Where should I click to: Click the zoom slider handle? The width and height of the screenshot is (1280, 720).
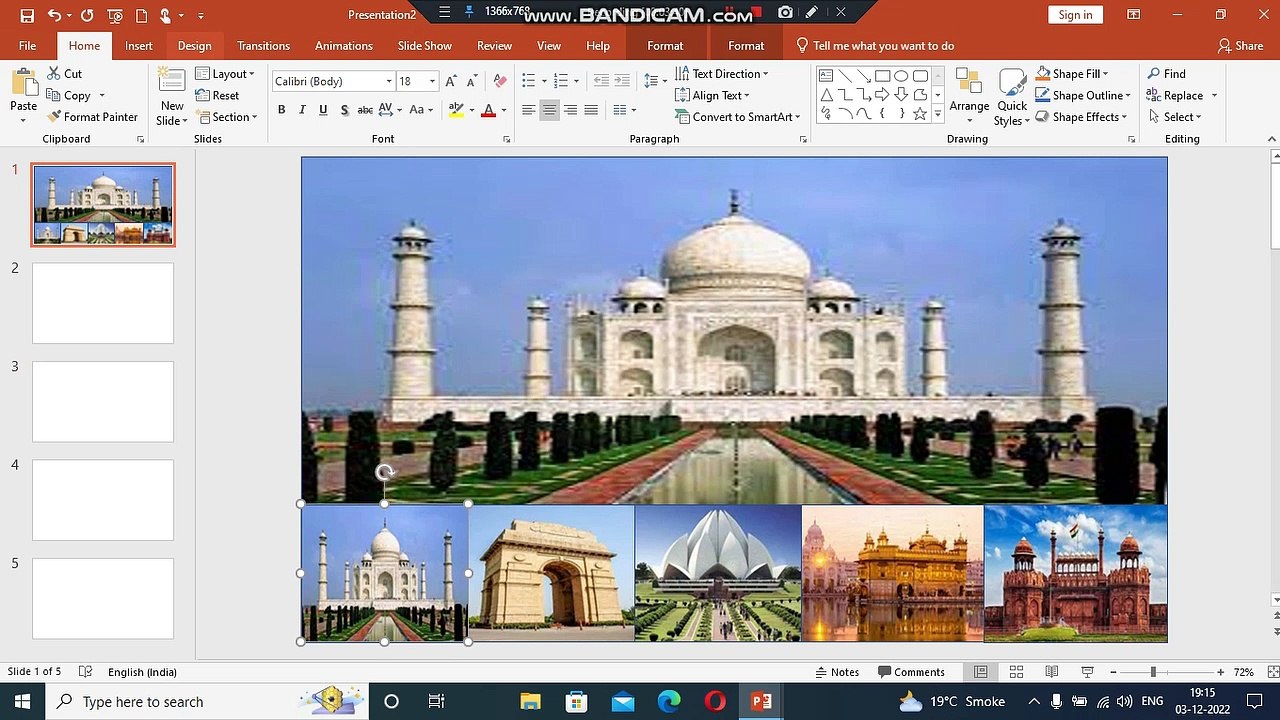click(x=1153, y=672)
